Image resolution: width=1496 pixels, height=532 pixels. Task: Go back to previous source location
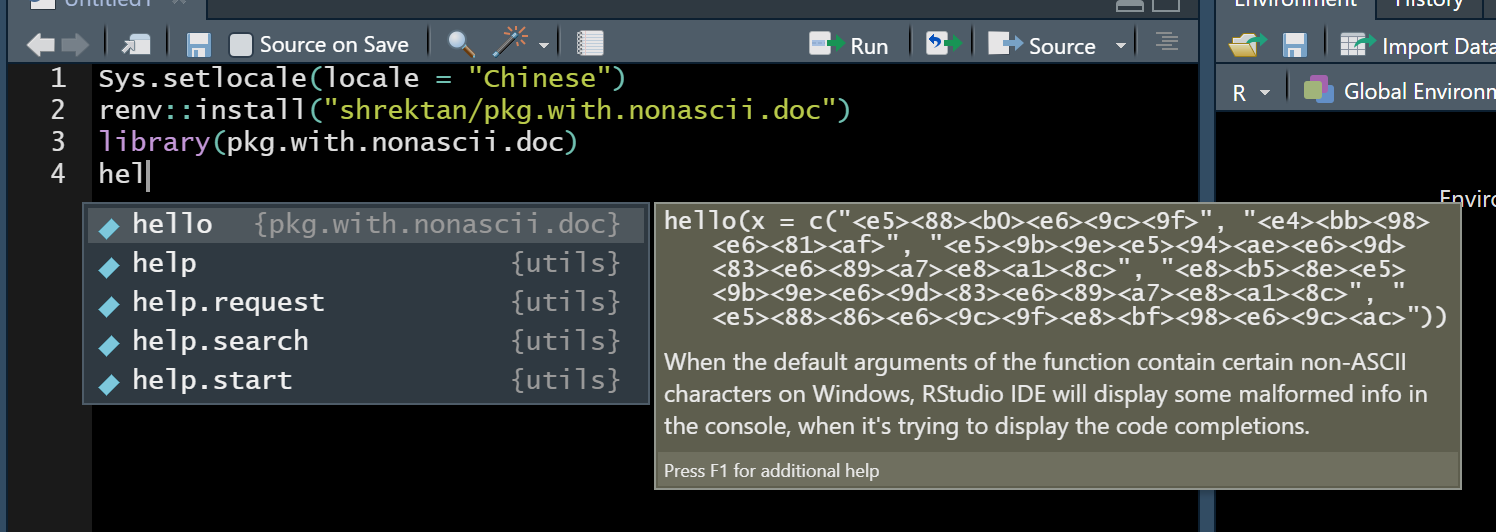click(x=41, y=45)
